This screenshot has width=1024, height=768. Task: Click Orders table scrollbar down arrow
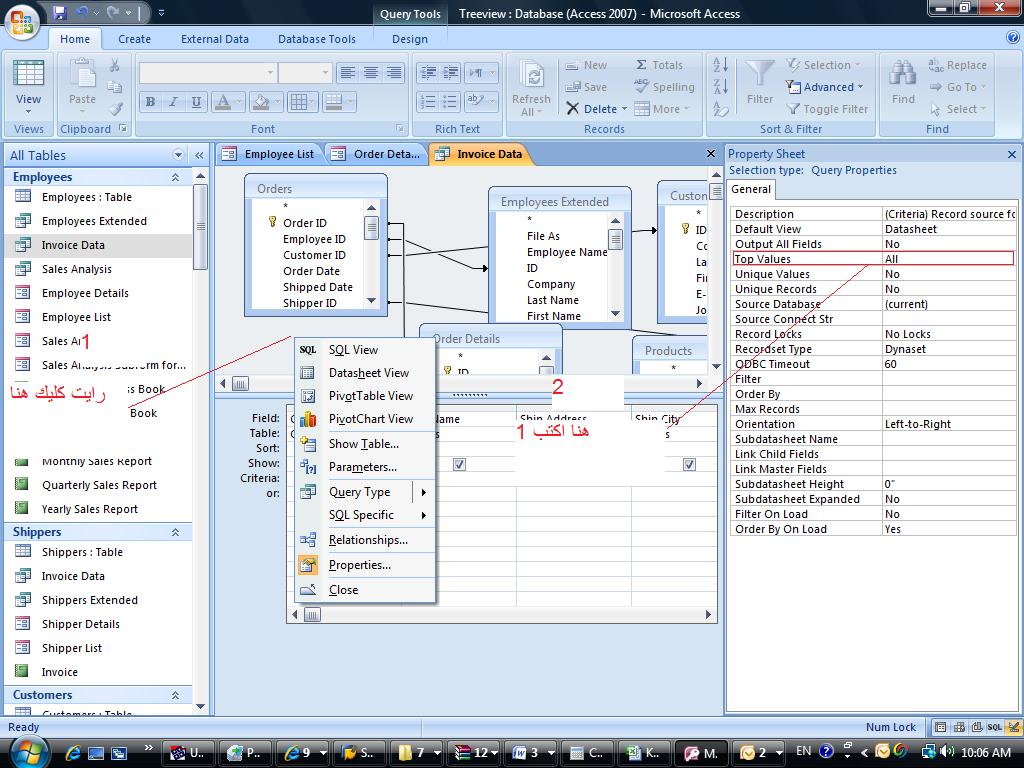(371, 301)
